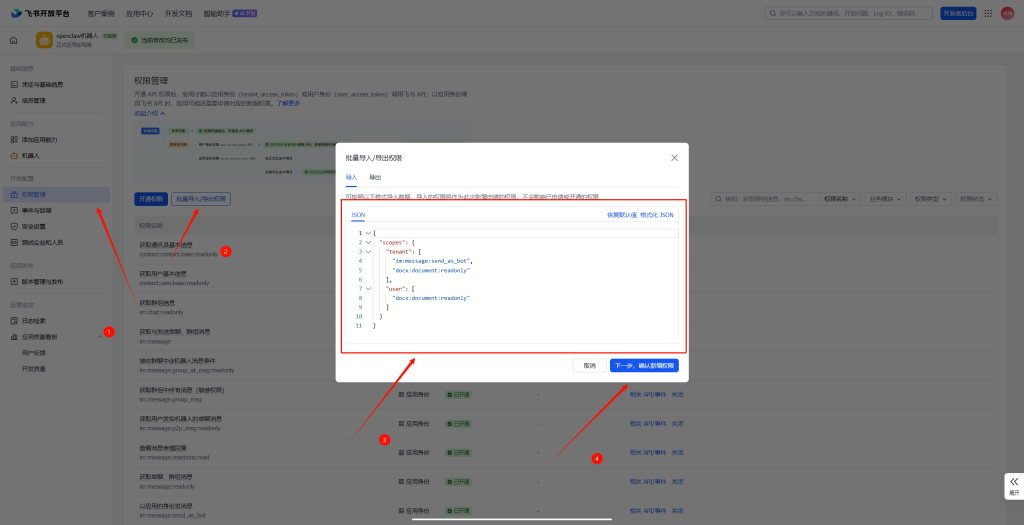Image resolution: width=1024 pixels, height=525 pixels.
Task: Click 格式化 JSON link
Action: coord(657,215)
